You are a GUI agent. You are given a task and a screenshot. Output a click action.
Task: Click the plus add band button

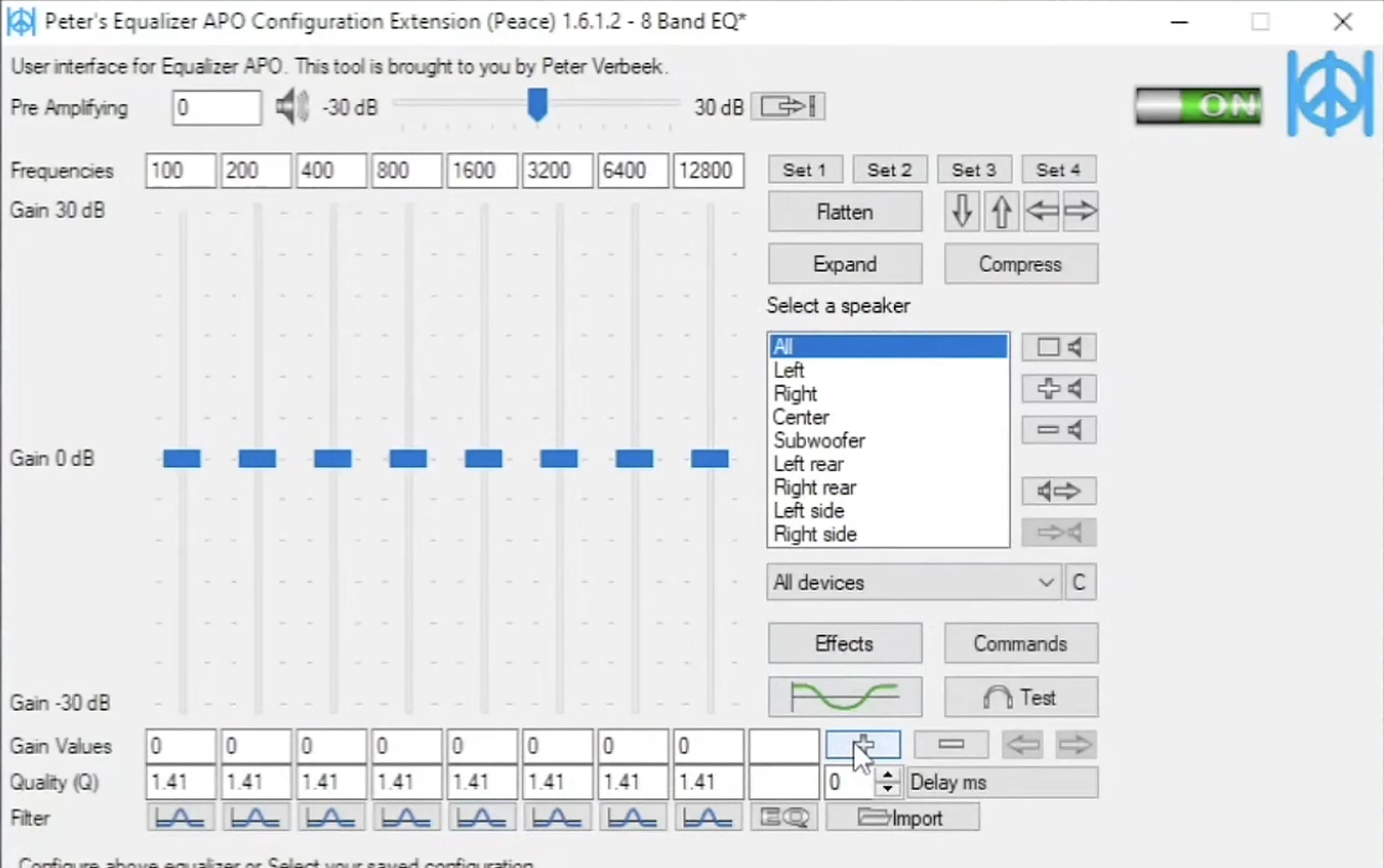point(863,745)
